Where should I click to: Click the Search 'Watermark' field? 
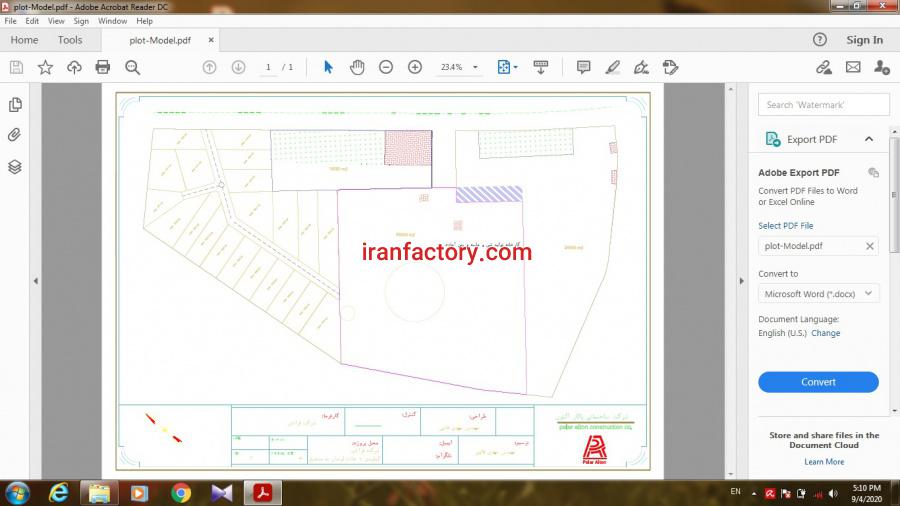pyautogui.click(x=823, y=105)
